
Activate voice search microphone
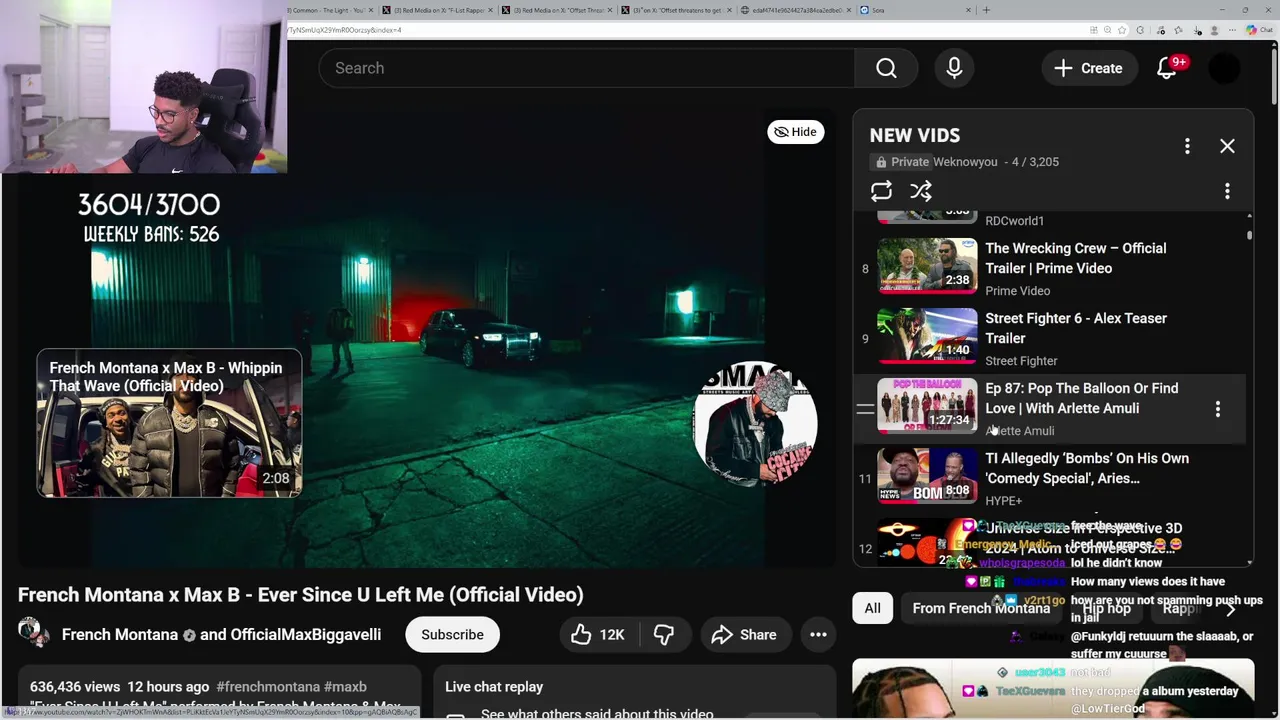(x=954, y=68)
